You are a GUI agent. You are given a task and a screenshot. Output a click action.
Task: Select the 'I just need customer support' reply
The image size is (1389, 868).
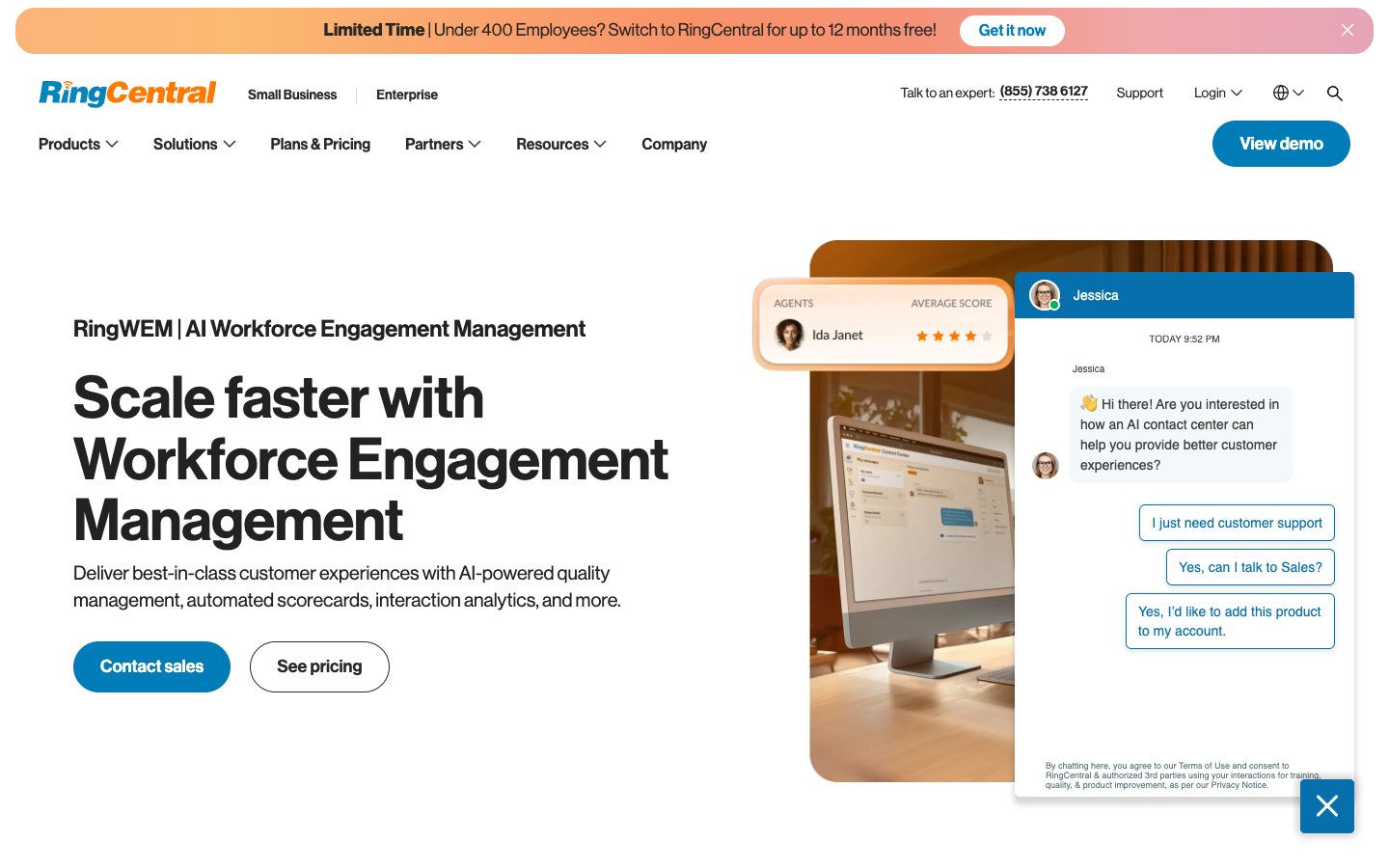click(x=1237, y=523)
